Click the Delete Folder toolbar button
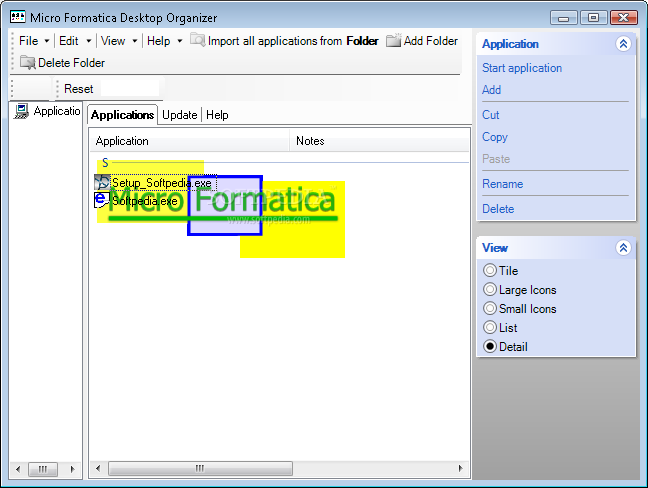 (62, 63)
